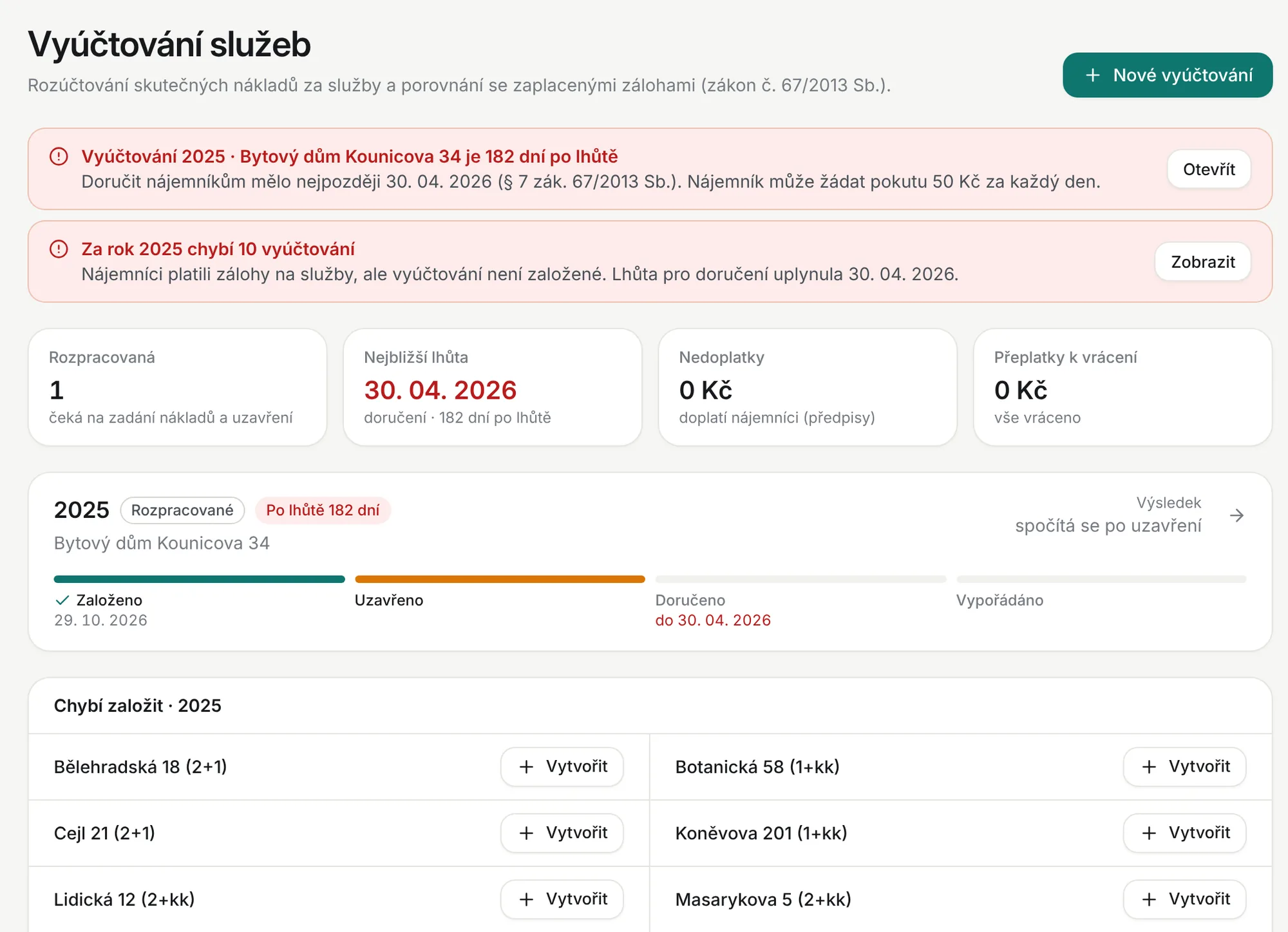Select the Nejbližší lhůta summary card
The width and height of the screenshot is (1288, 932).
pos(493,387)
